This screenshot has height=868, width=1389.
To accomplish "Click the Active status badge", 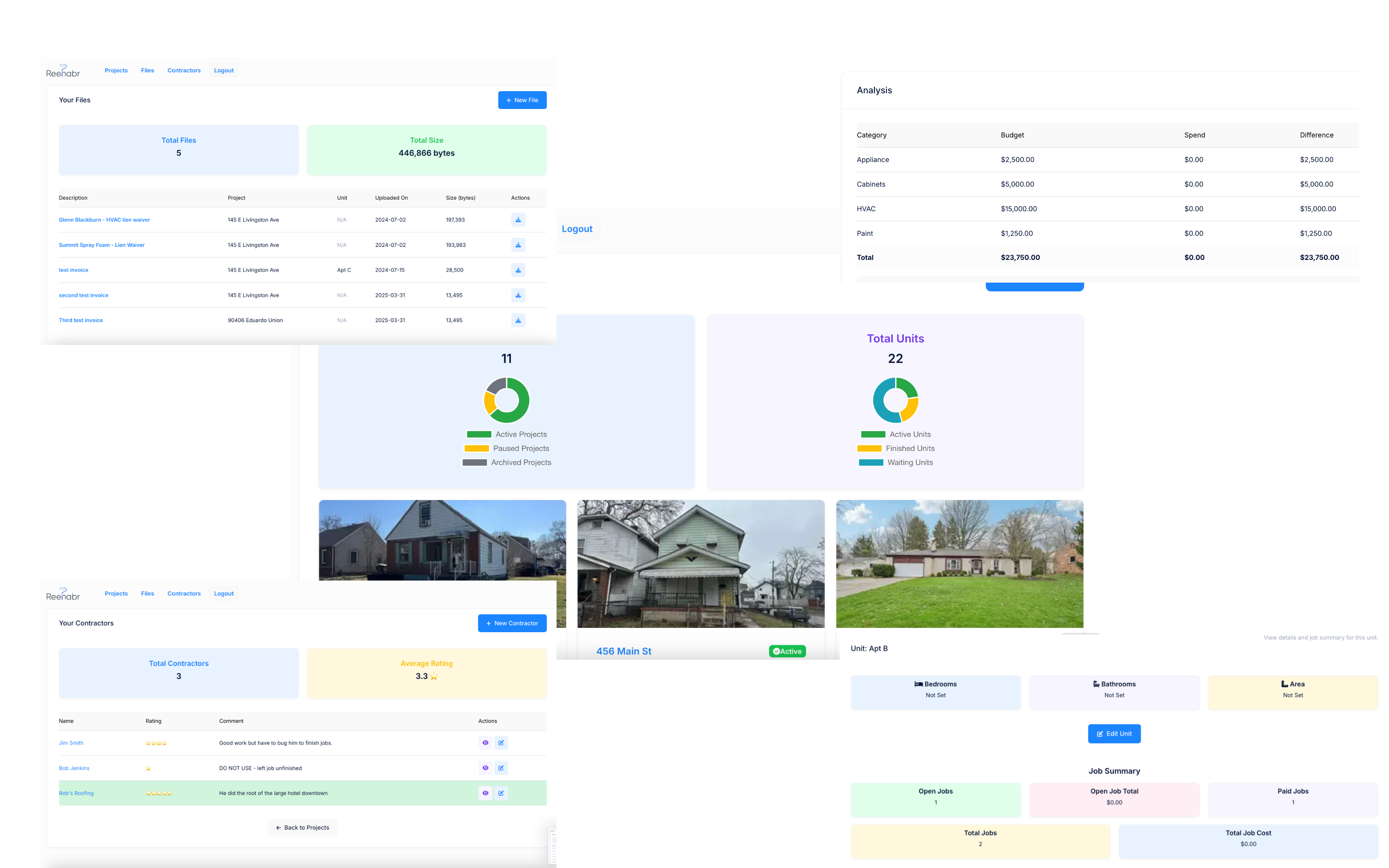I will click(x=787, y=651).
